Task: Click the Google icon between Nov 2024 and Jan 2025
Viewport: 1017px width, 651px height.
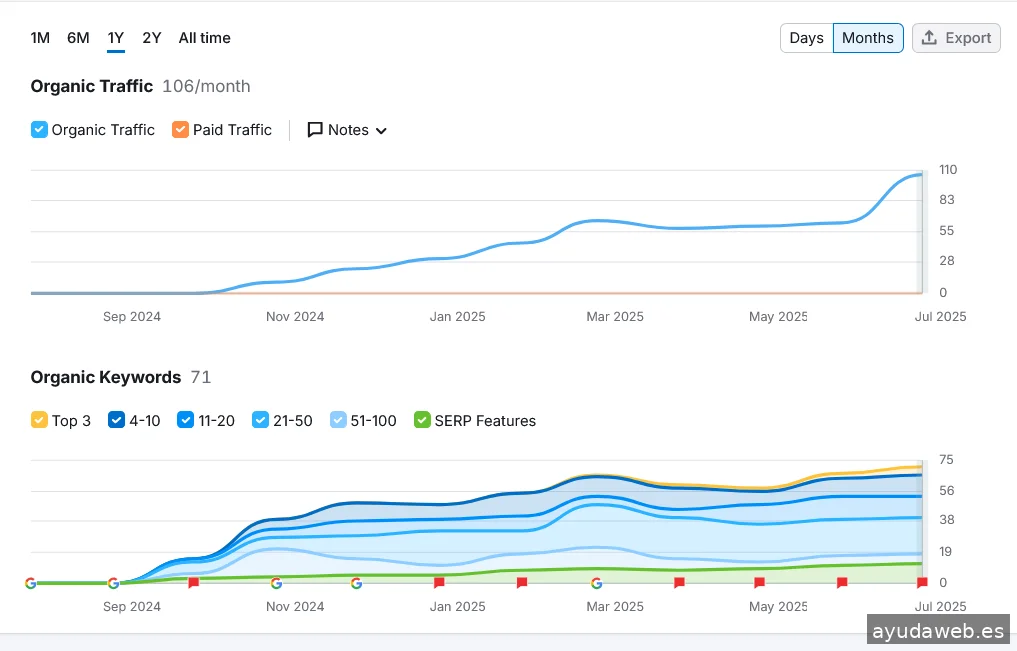Action: pyautogui.click(x=356, y=583)
